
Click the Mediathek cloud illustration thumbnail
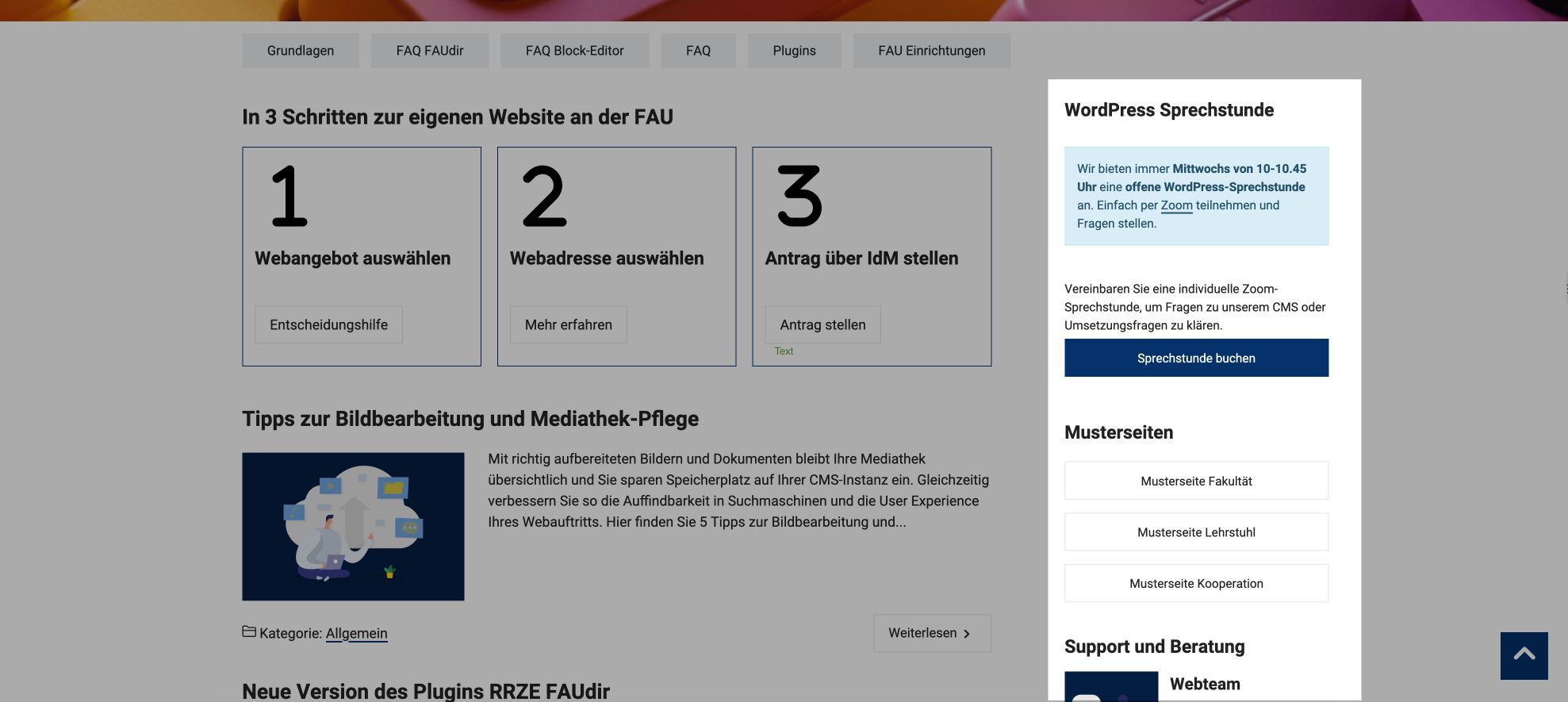[x=353, y=526]
